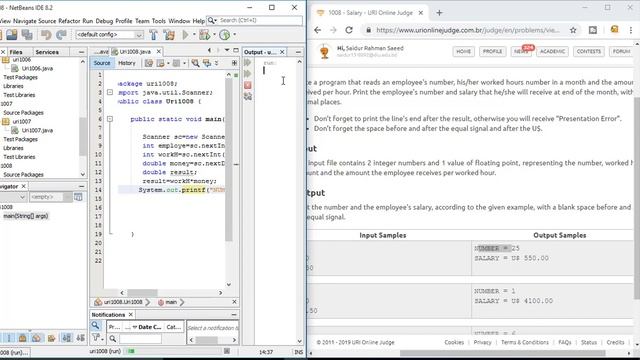Click the search icon in Notifications panel
The image size is (640, 360).
(95, 325)
